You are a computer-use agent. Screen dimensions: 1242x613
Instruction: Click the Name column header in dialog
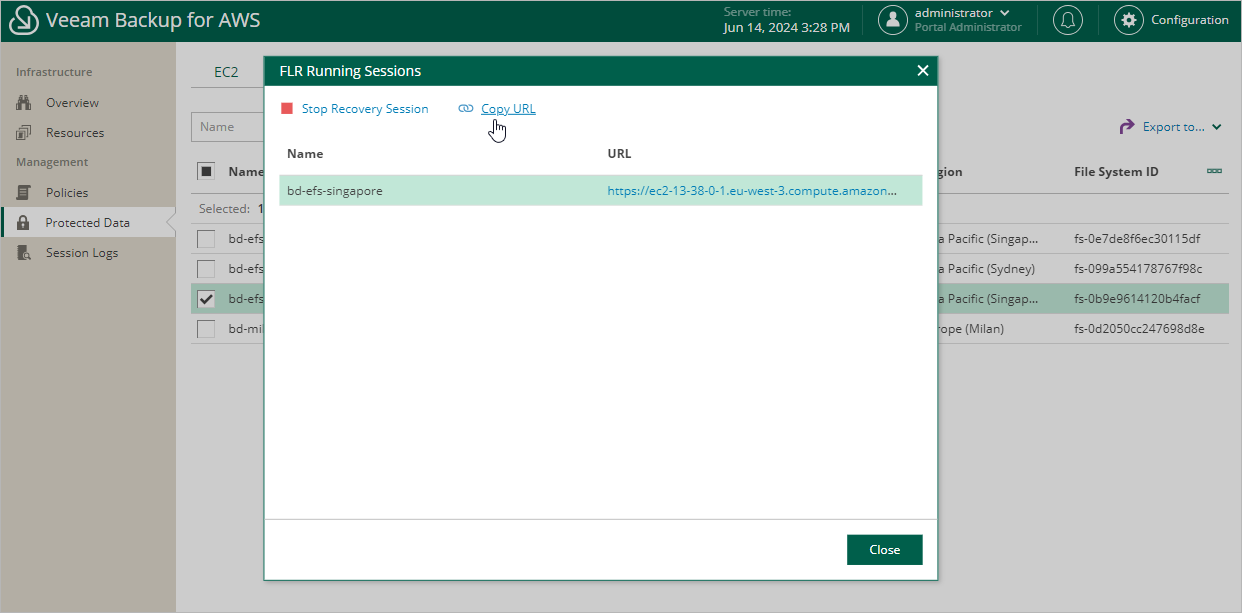[305, 154]
